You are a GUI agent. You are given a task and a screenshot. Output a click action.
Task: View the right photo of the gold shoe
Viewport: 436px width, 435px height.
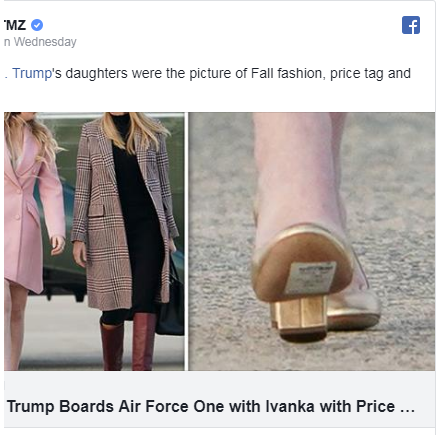312,241
